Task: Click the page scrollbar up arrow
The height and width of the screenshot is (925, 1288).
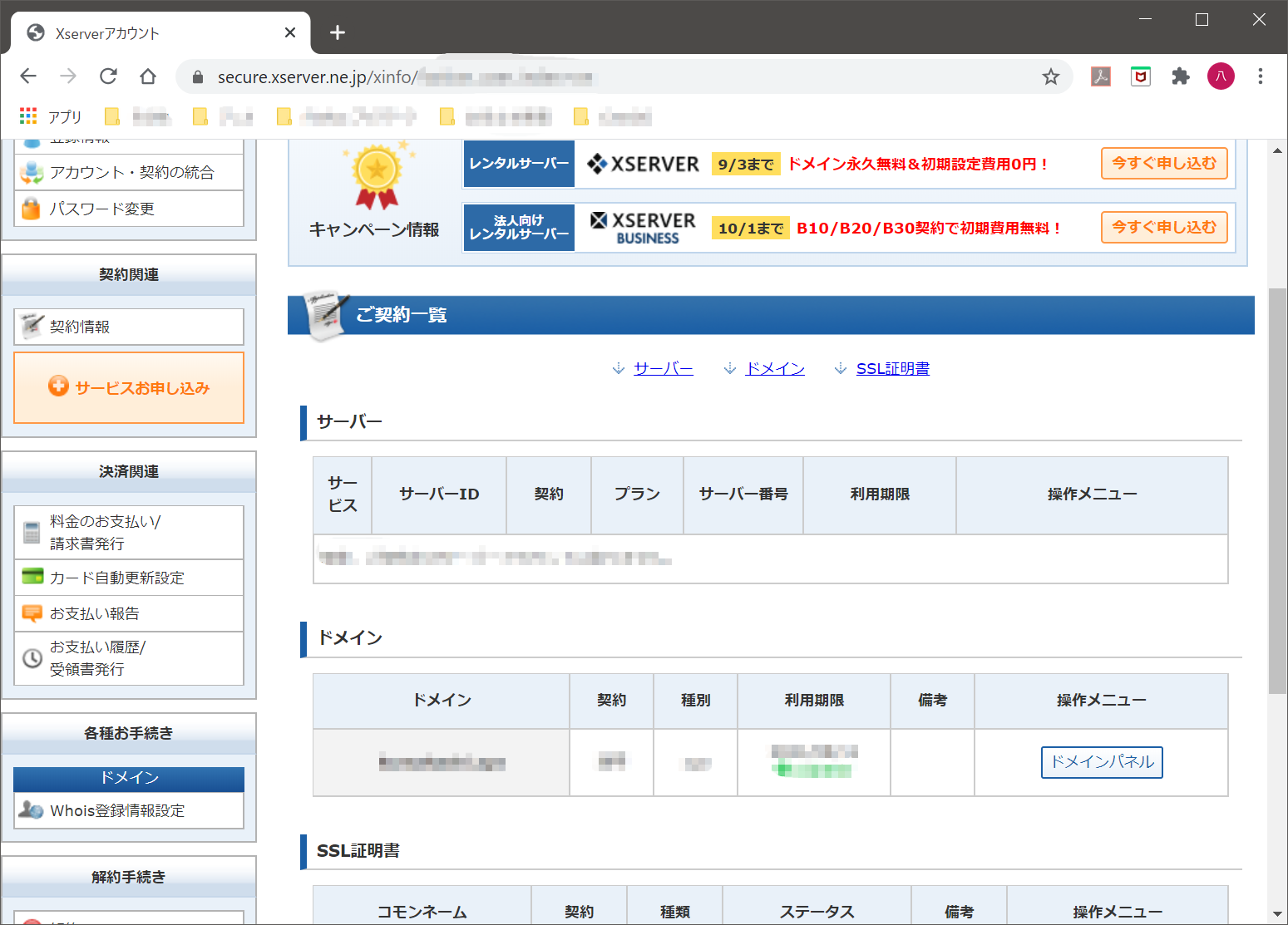Action: (1277, 150)
